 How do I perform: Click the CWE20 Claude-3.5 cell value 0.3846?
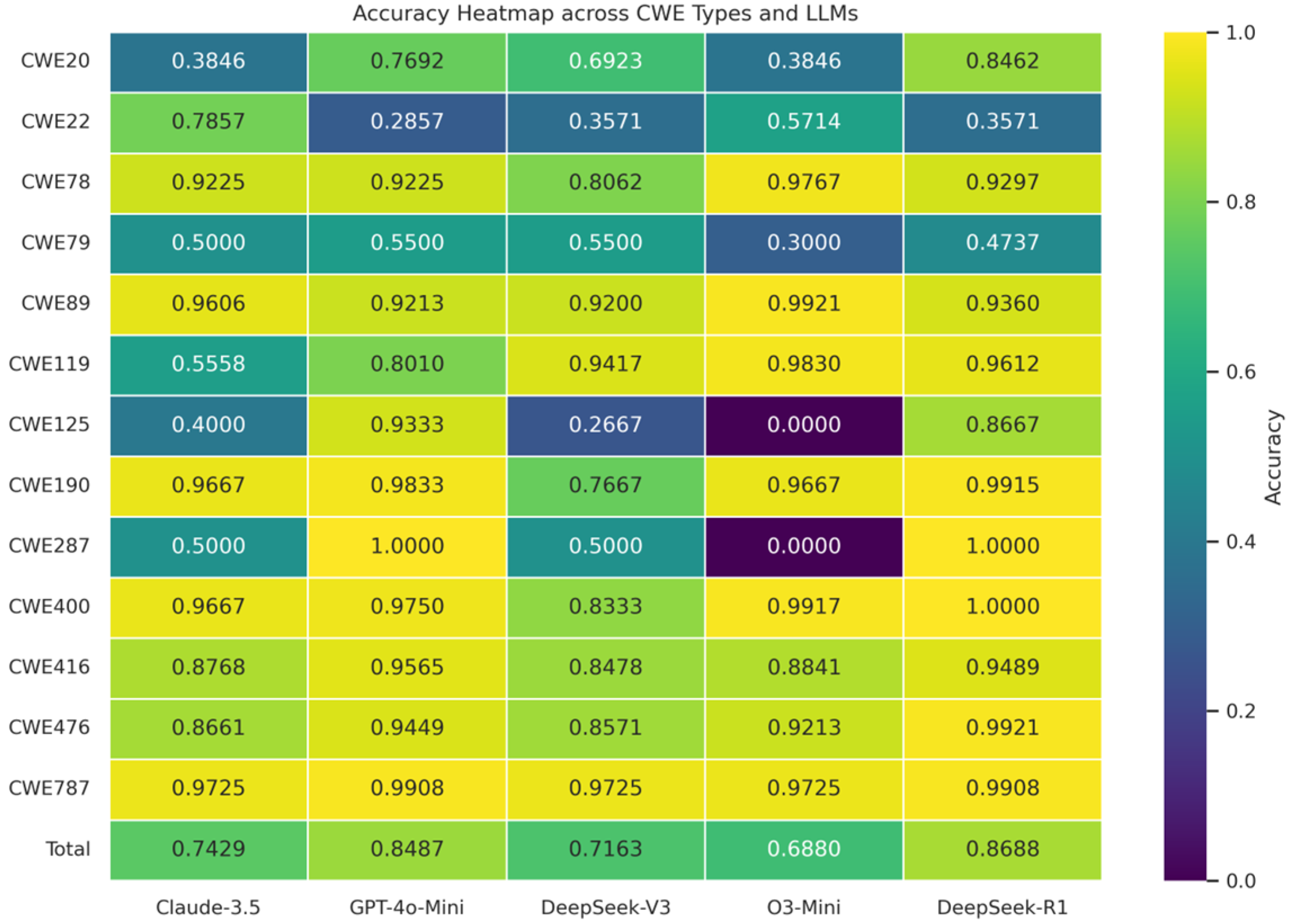click(x=208, y=61)
